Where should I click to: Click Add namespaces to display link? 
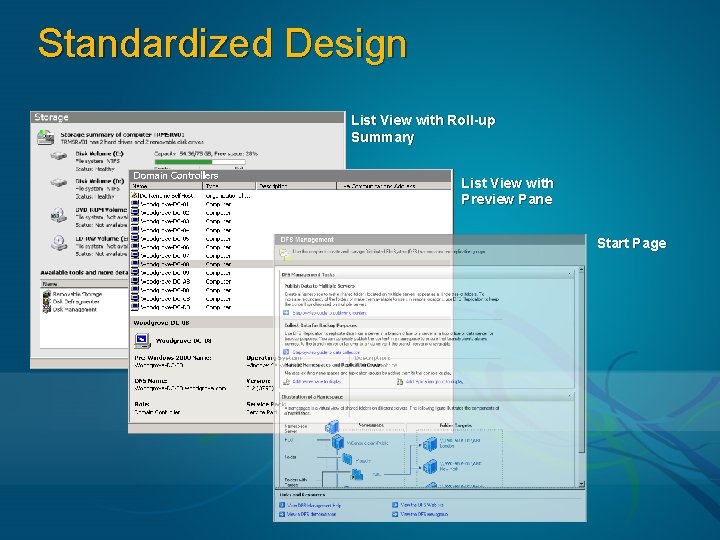coord(317,382)
